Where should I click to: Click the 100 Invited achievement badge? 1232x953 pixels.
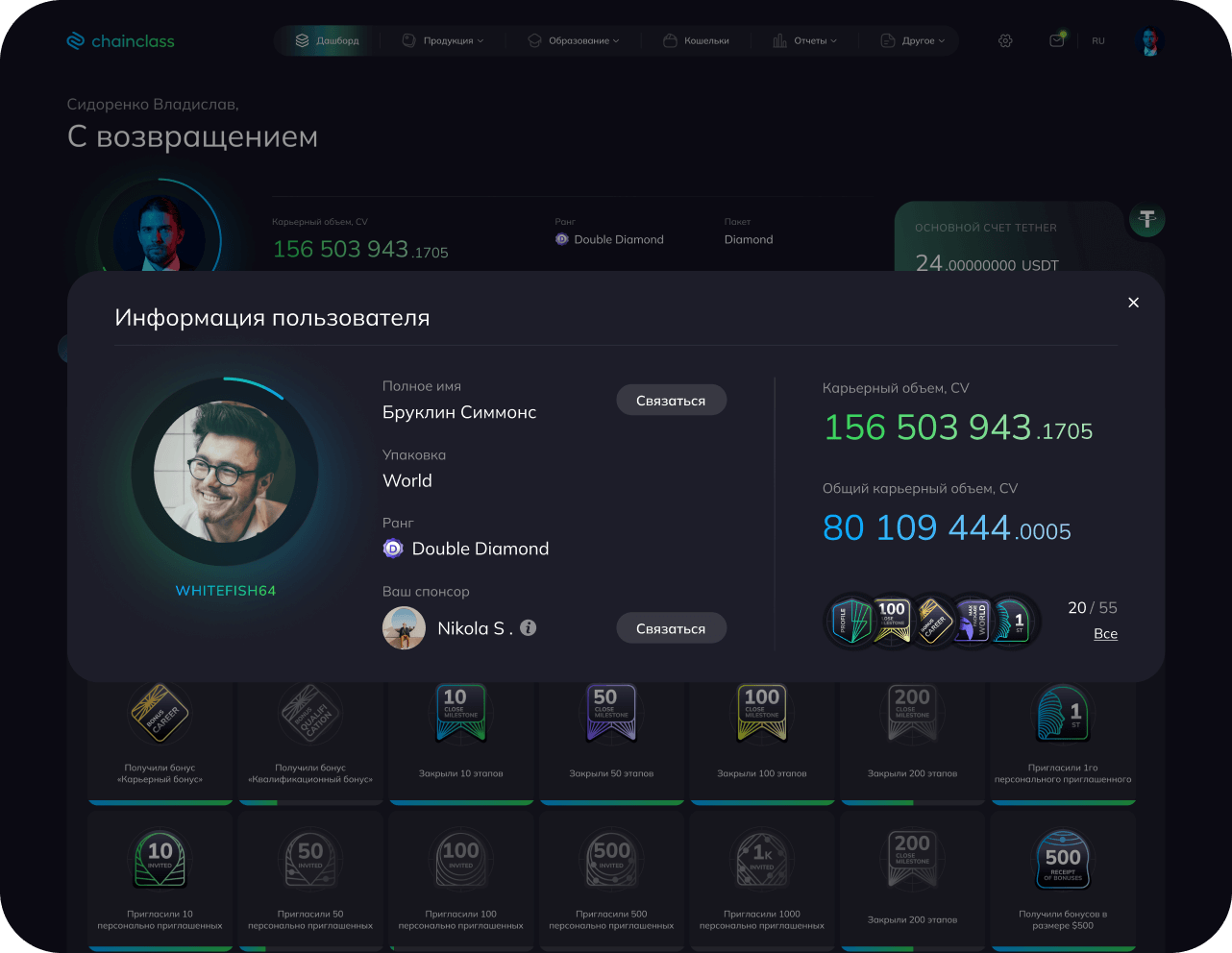pos(461,858)
